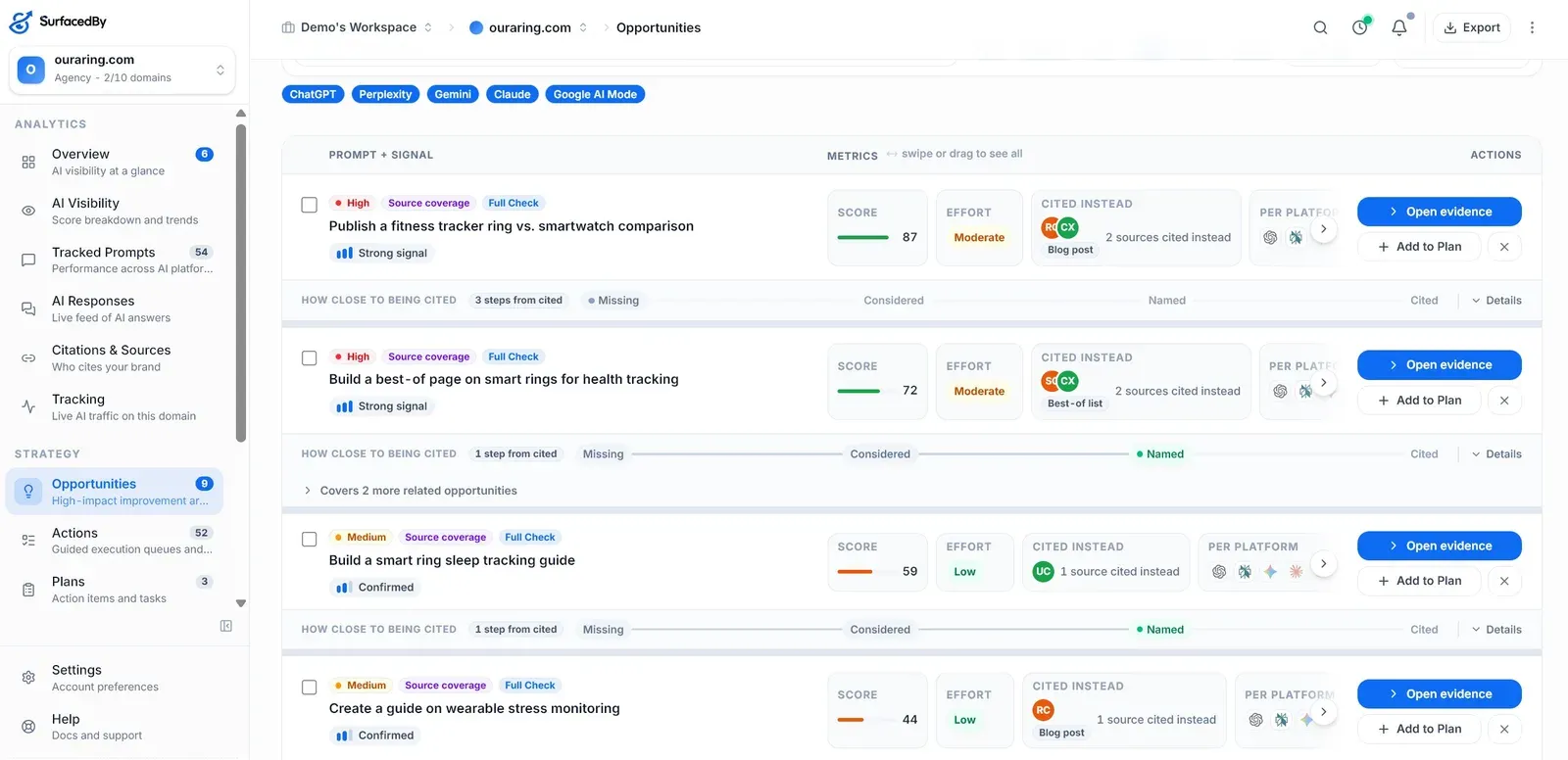Open the three-dot more options menu
This screenshot has width=1568, height=760.
pyautogui.click(x=1533, y=27)
